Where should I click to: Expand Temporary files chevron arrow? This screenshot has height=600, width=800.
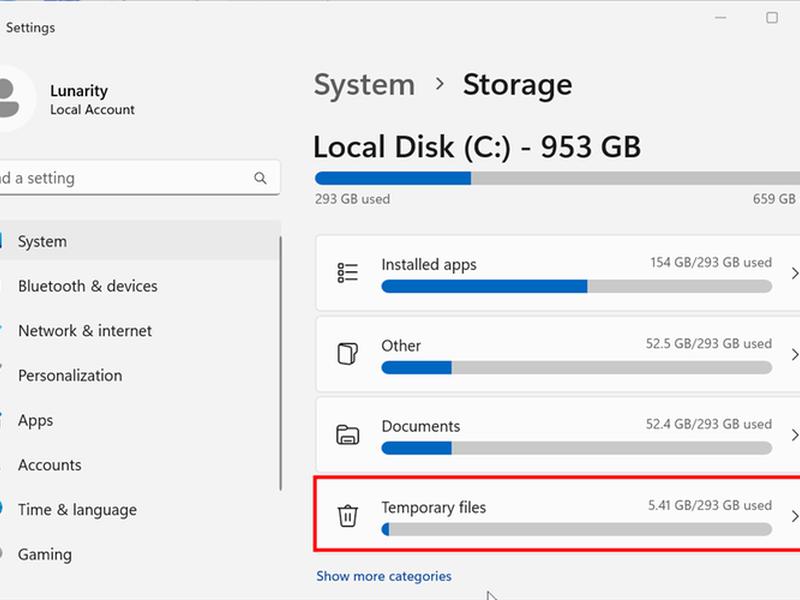pyautogui.click(x=794, y=516)
